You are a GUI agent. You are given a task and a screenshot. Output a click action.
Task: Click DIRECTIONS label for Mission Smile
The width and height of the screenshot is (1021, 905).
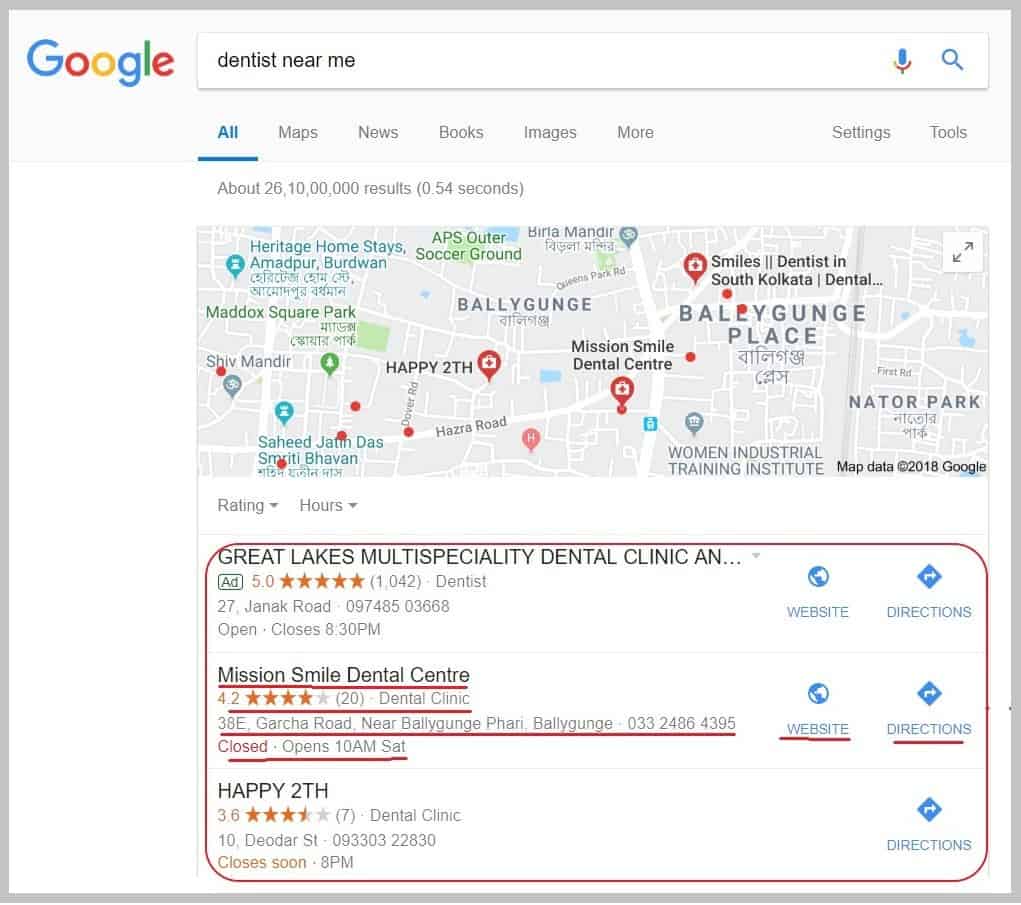coord(929,729)
